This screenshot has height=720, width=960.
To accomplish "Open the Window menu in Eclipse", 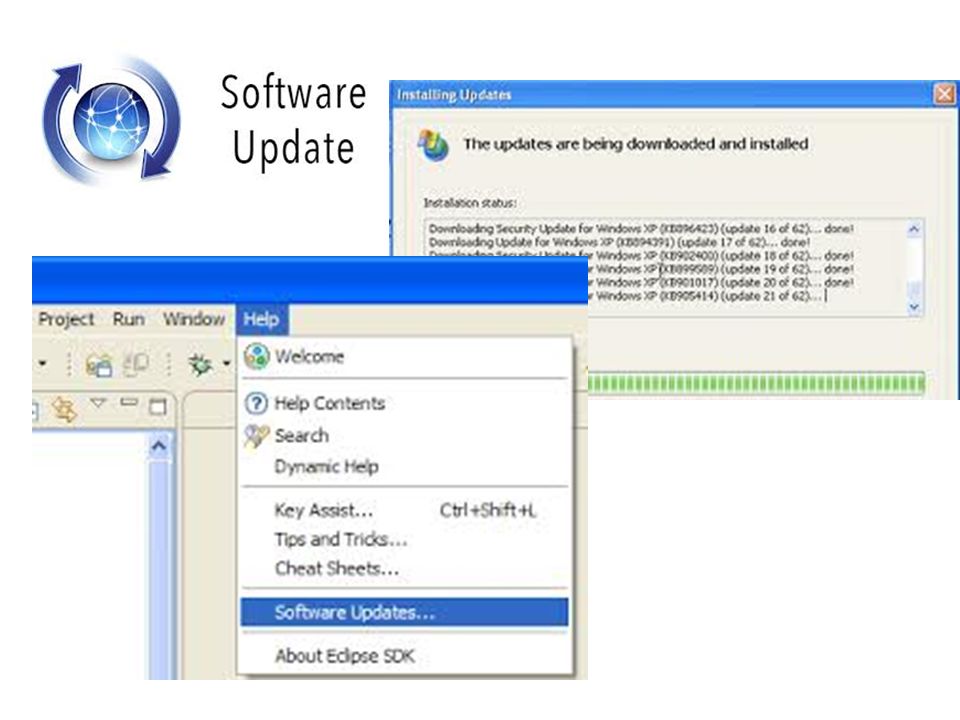I will click(193, 319).
